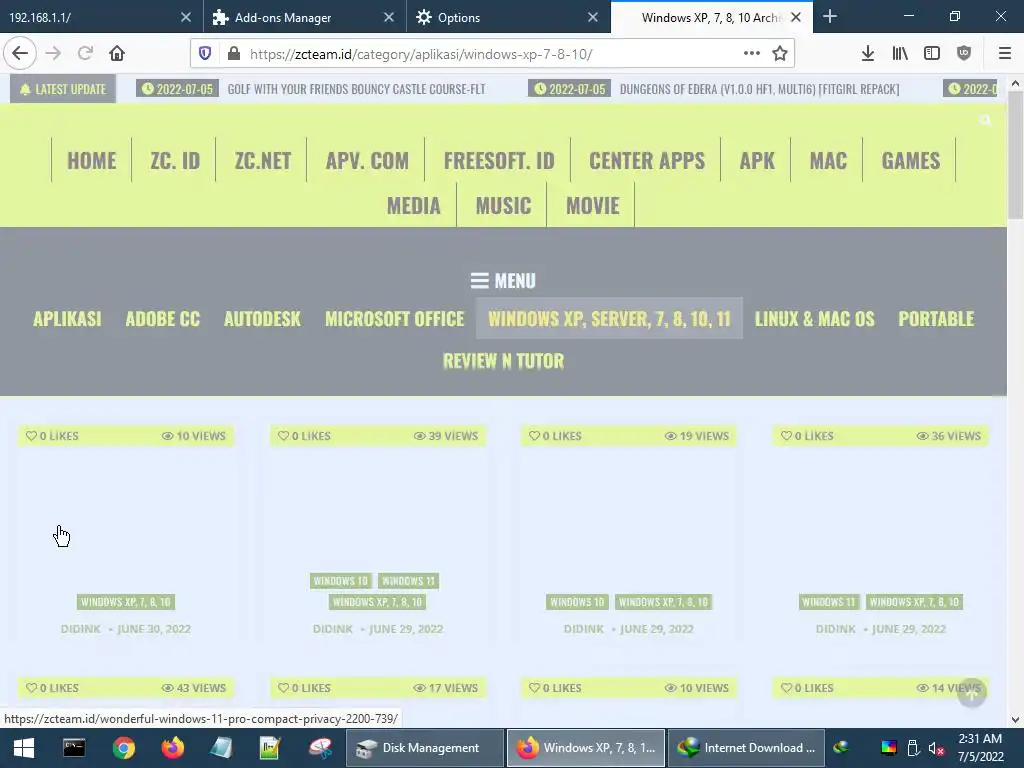Screen dimensions: 1024x768
Task: Open the paint palette taskbar icon
Action: 321,748
